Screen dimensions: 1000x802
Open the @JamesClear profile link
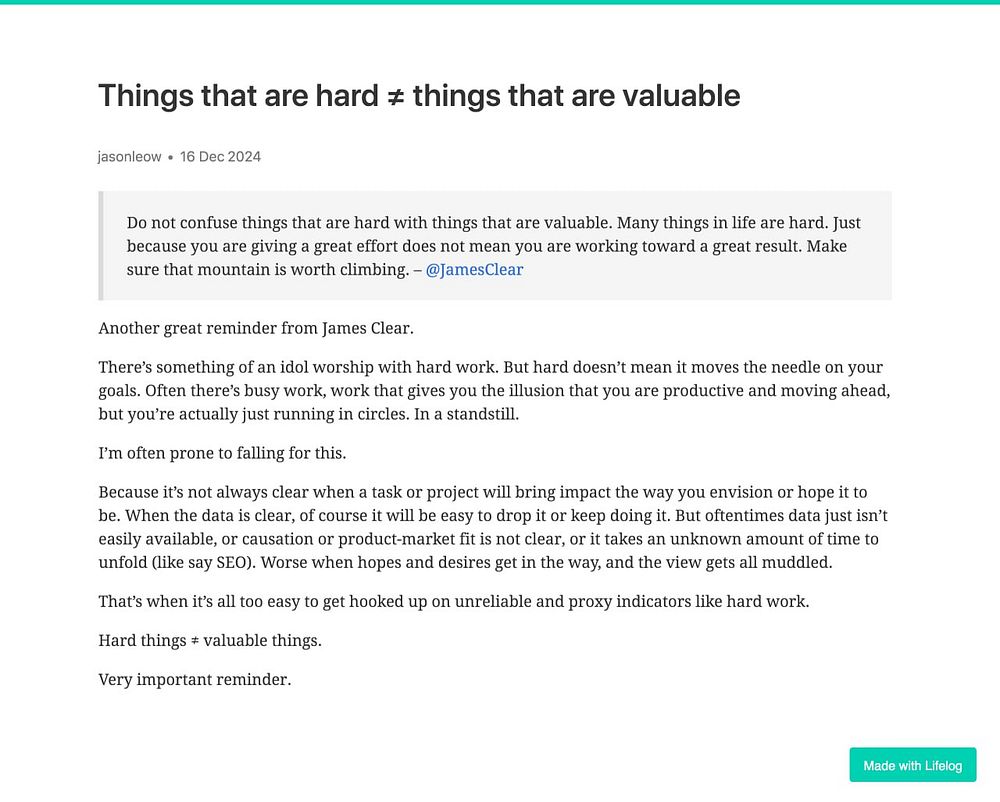click(x=474, y=270)
